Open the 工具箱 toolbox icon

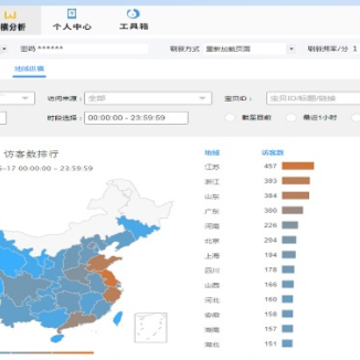(133, 14)
